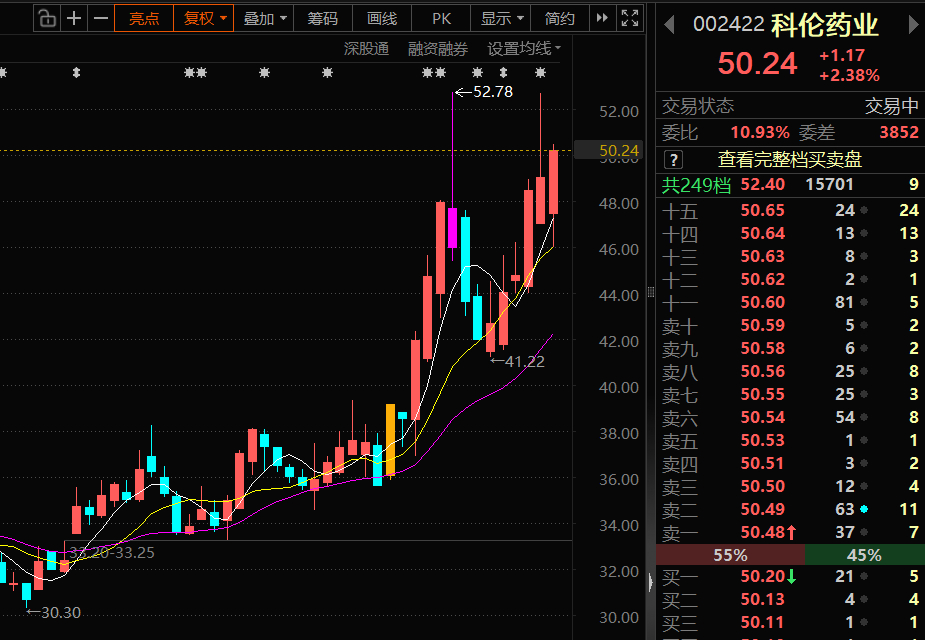Click the 30.30 low price marker
The width and height of the screenshot is (925, 640).
click(54, 613)
